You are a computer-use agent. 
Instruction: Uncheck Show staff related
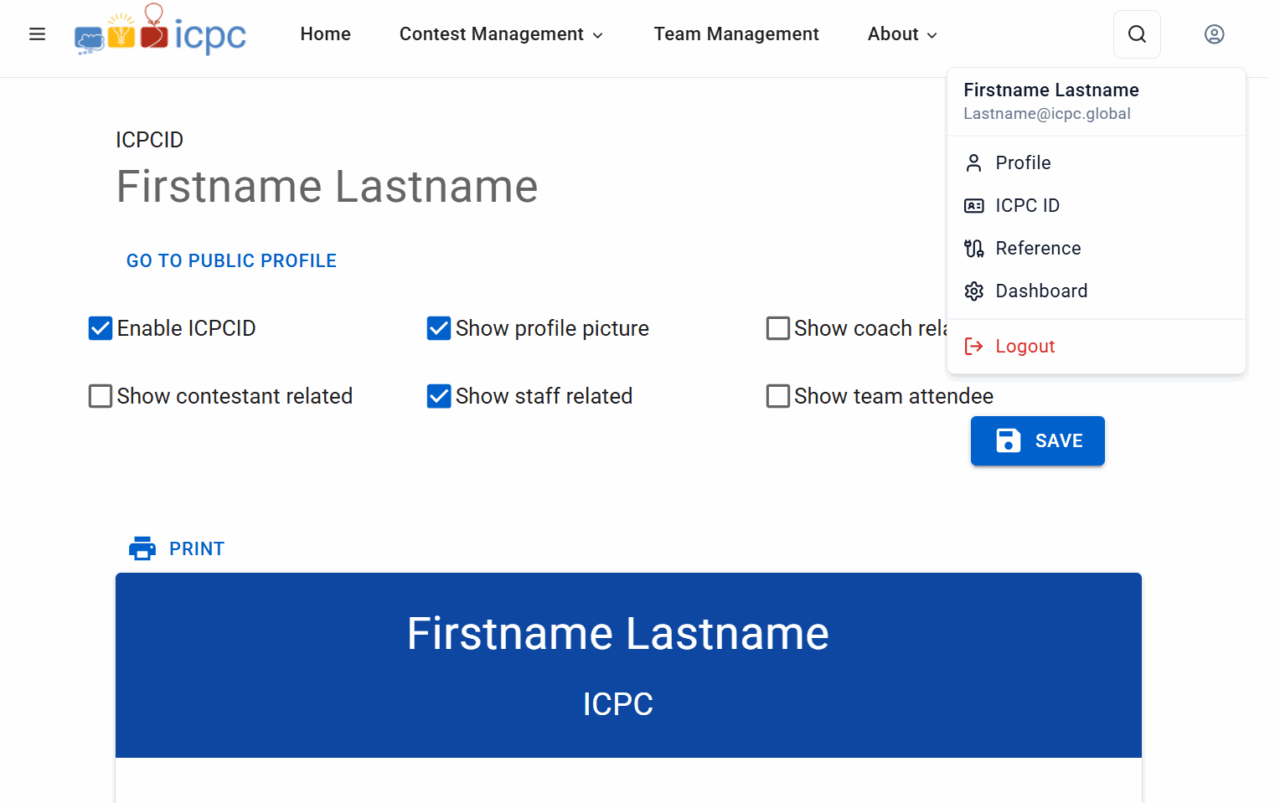[439, 396]
